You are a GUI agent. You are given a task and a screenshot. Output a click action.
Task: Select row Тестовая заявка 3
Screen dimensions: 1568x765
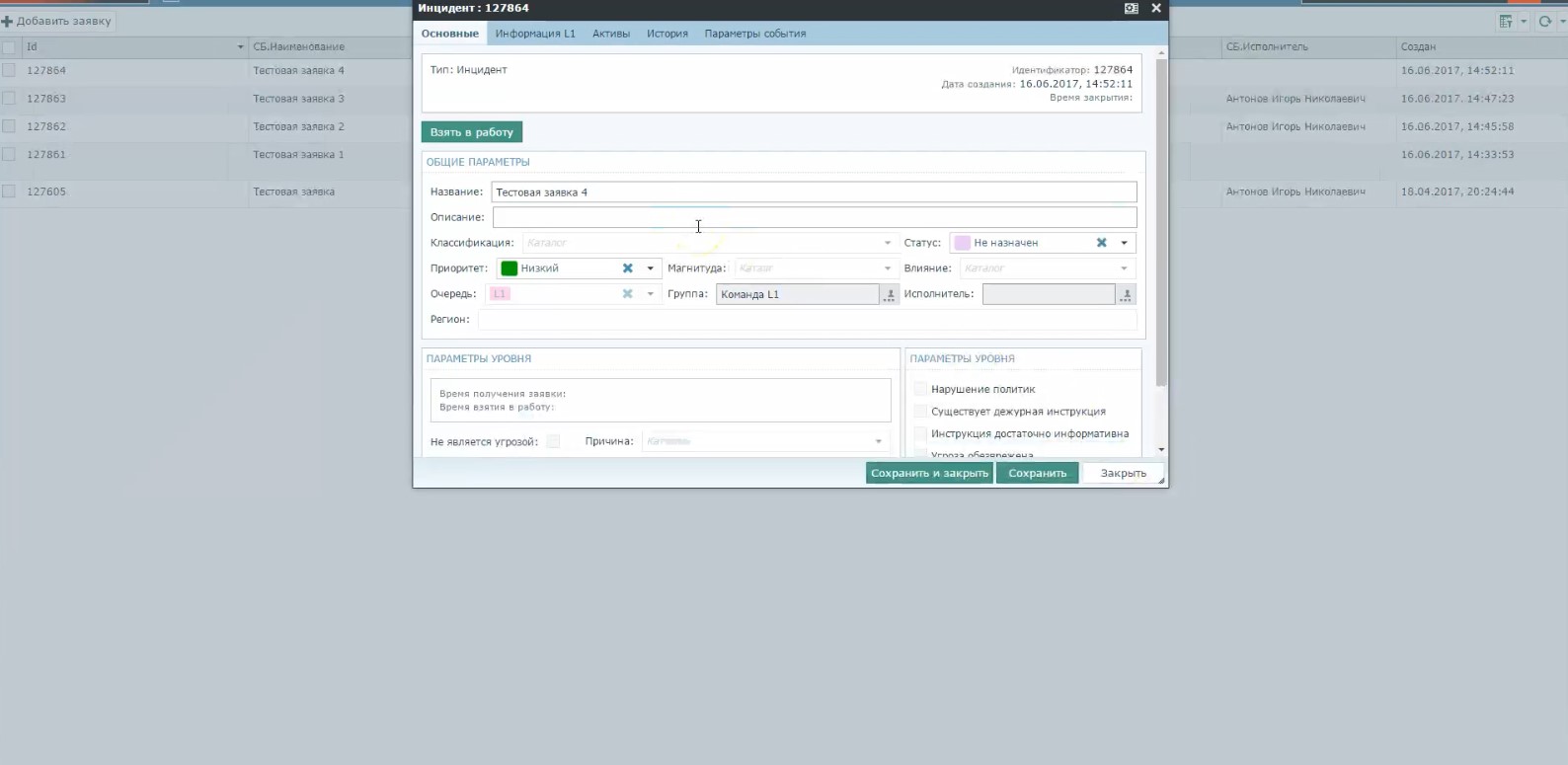pos(299,99)
